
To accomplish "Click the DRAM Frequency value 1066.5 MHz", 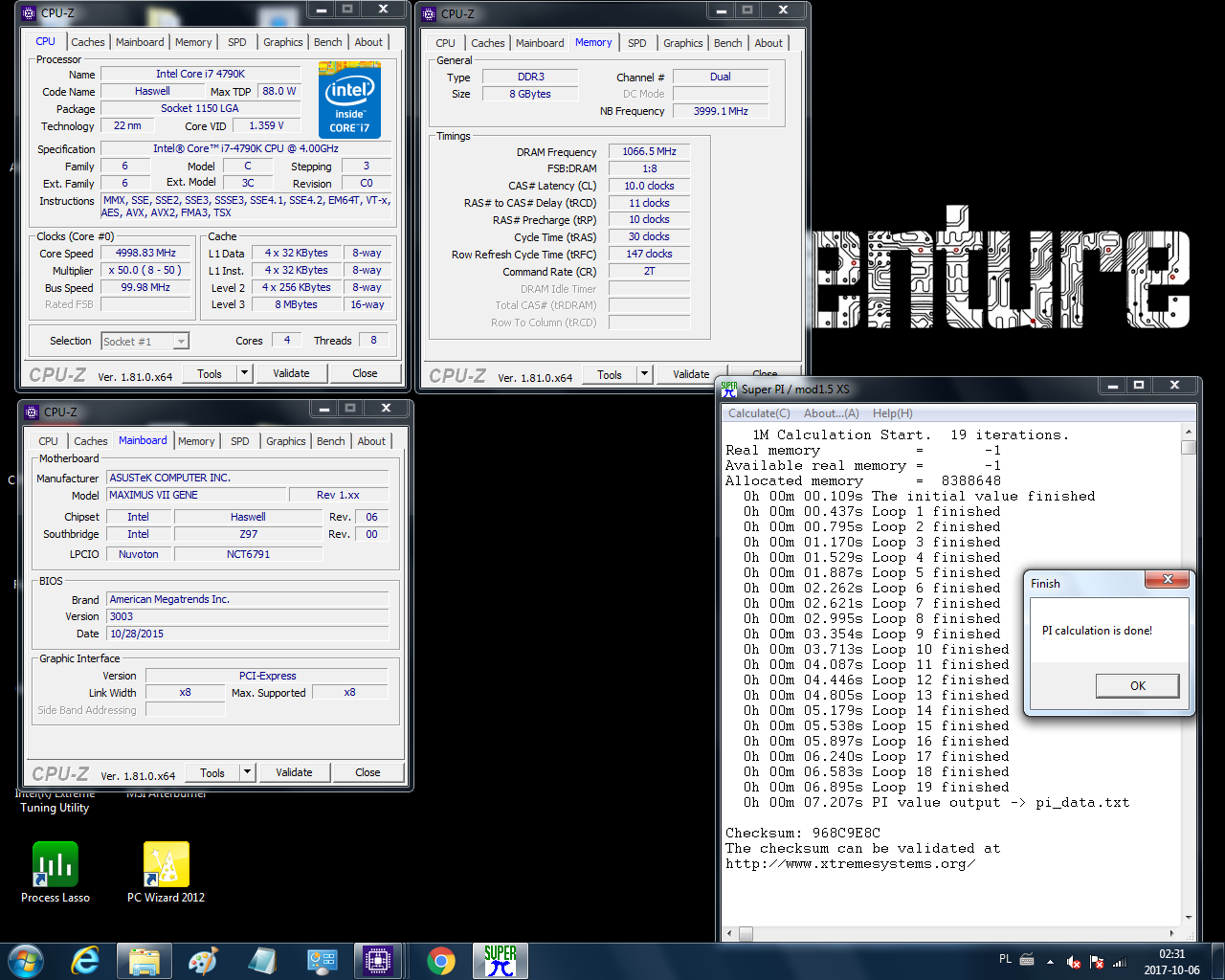I will (649, 151).
